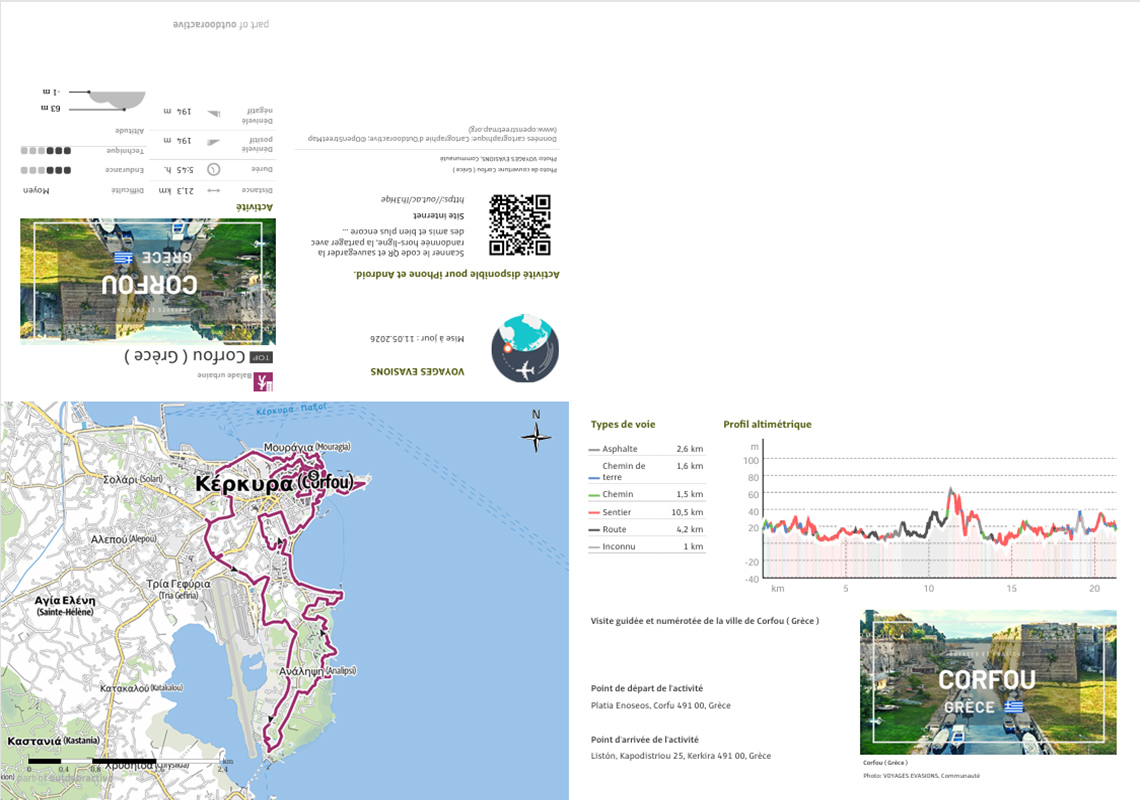Click the magenta balade urbaine activity icon

[263, 382]
